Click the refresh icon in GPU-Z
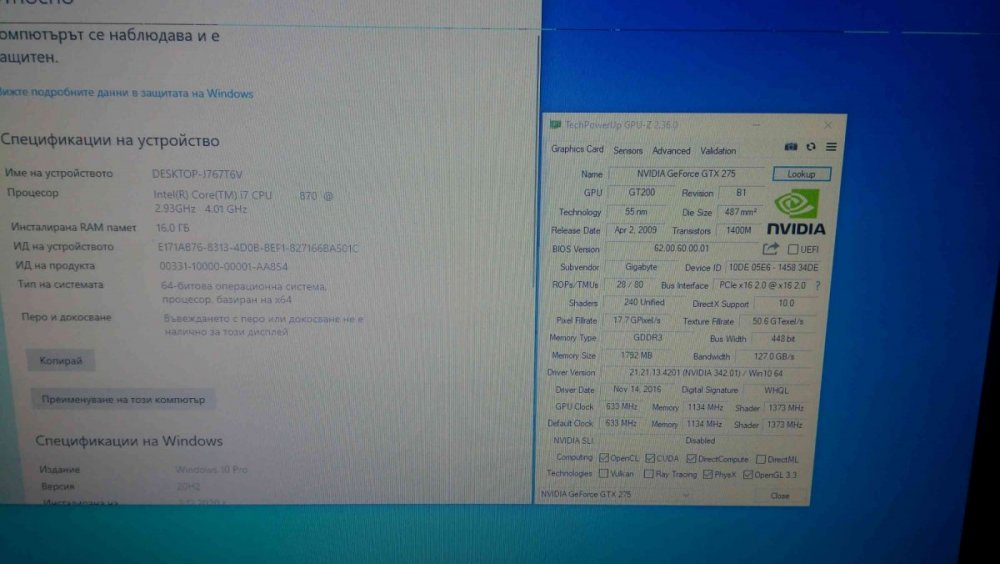The height and width of the screenshot is (564, 1000). click(x=811, y=147)
